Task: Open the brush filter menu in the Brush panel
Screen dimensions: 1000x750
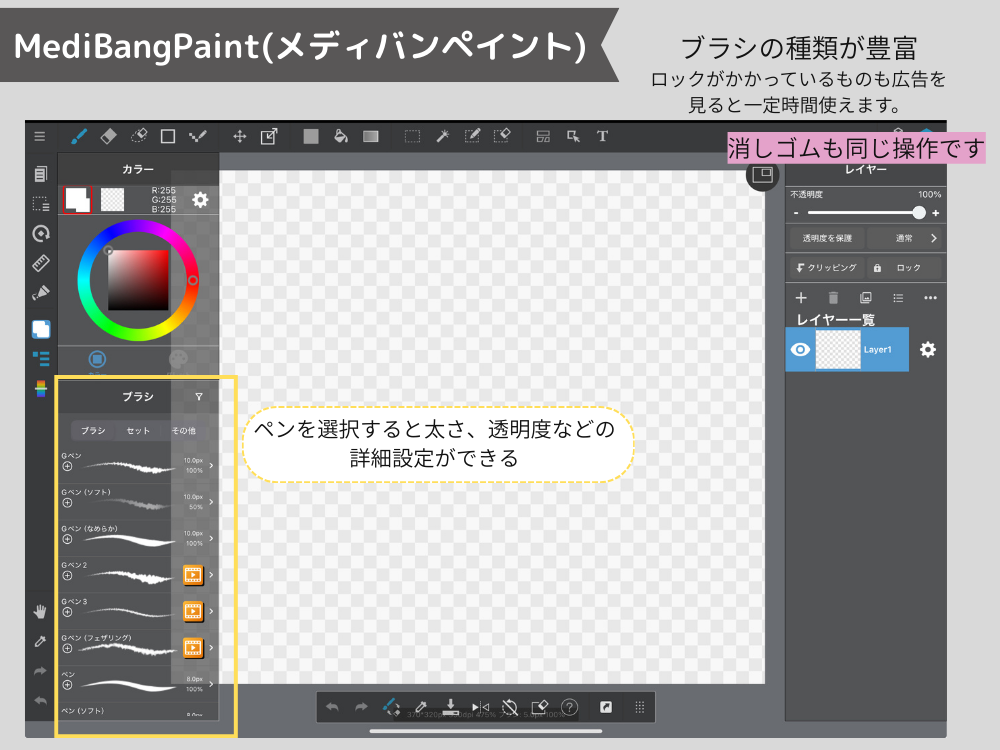Action: [x=197, y=396]
